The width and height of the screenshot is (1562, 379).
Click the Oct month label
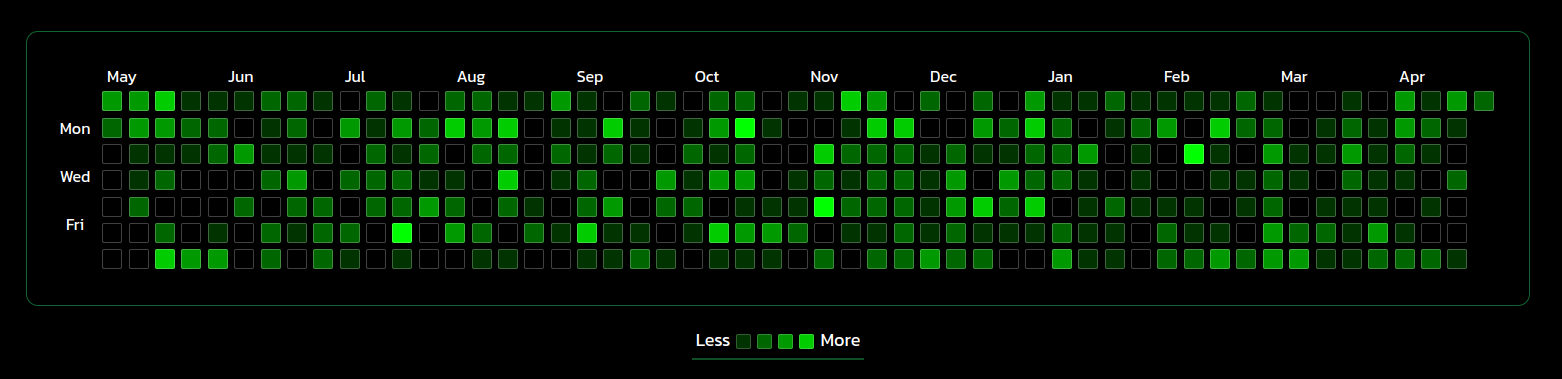point(707,77)
